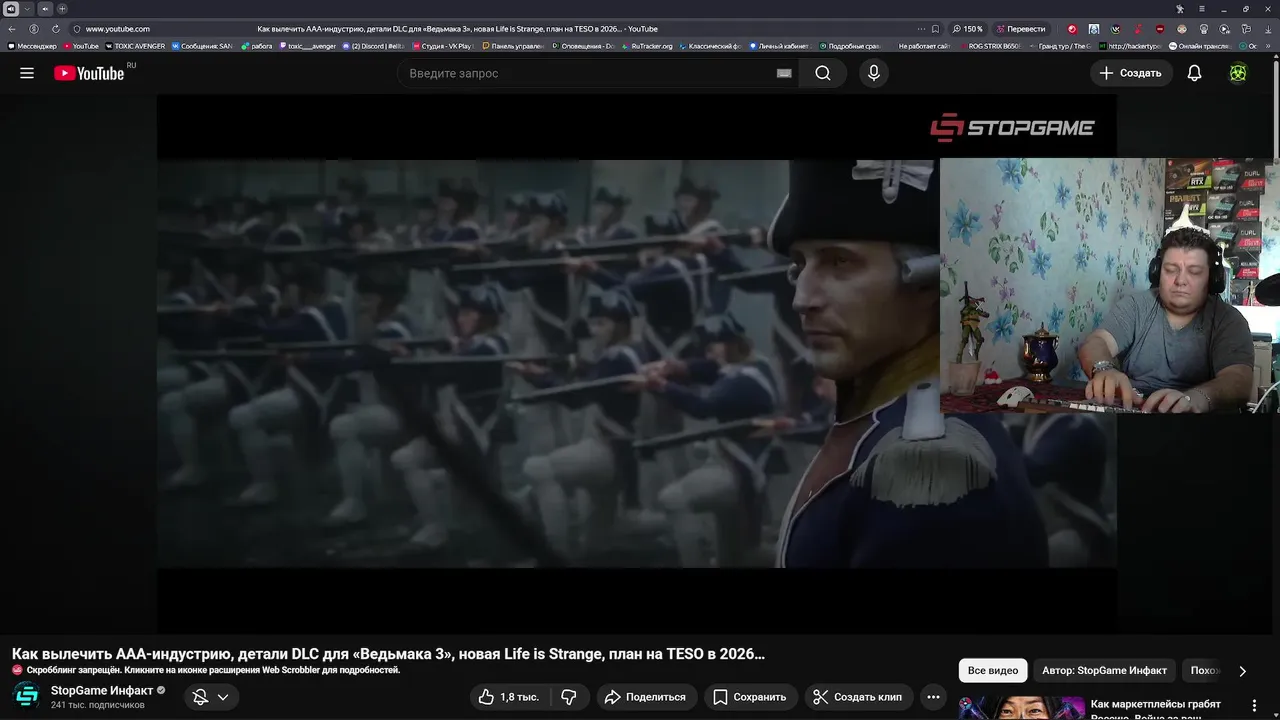Open the ROG STRIX B650E bookmark

pyautogui.click(x=990, y=46)
